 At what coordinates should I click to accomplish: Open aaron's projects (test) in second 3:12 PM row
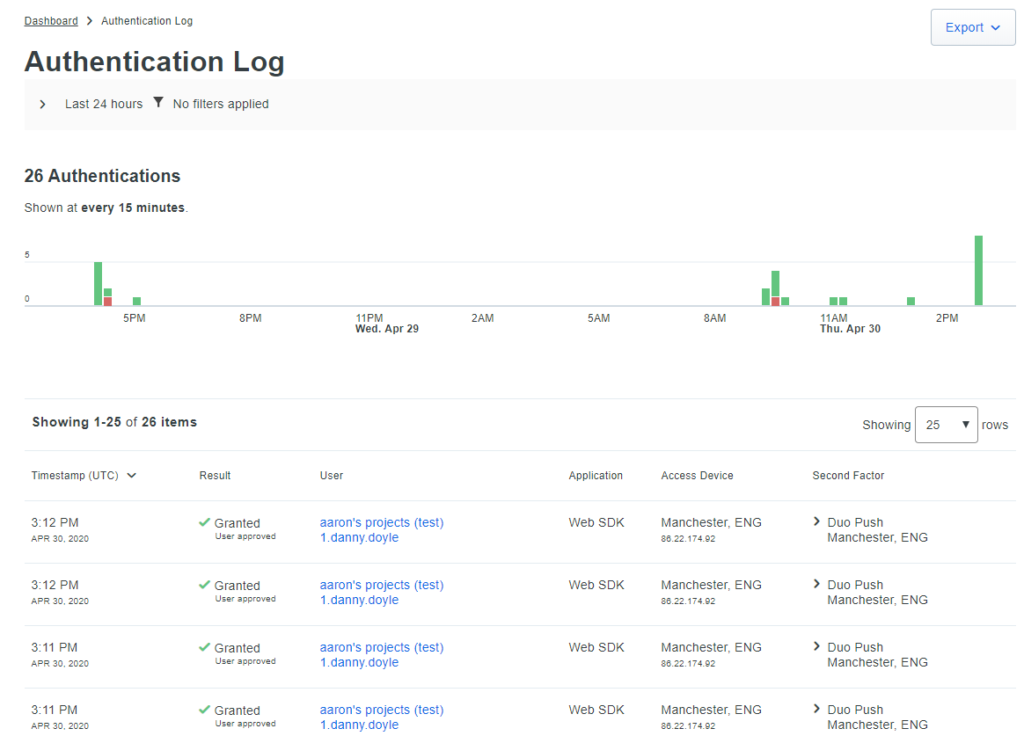381,585
